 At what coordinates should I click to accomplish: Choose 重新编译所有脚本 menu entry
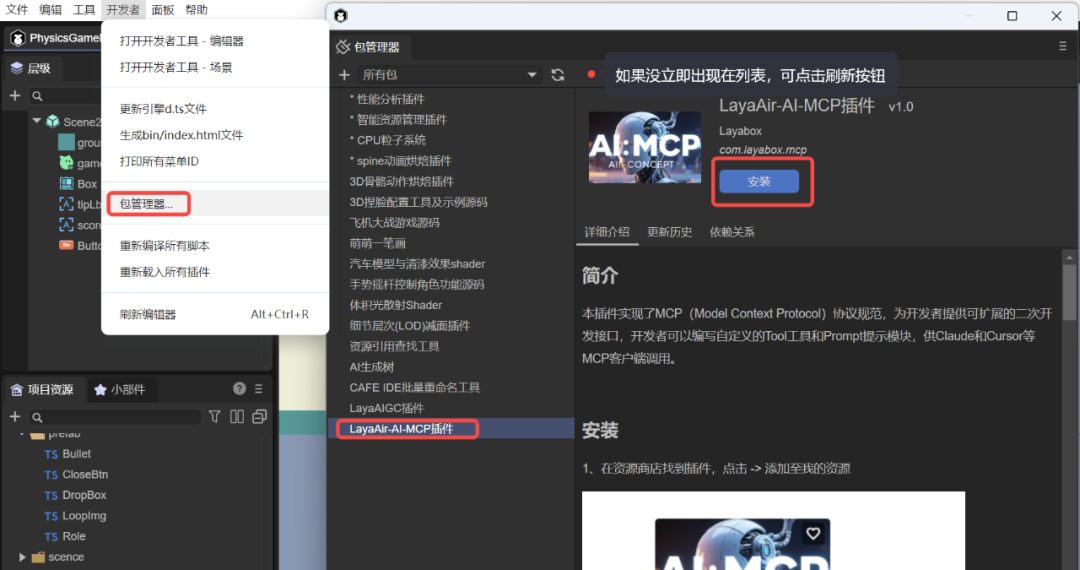click(x=215, y=246)
